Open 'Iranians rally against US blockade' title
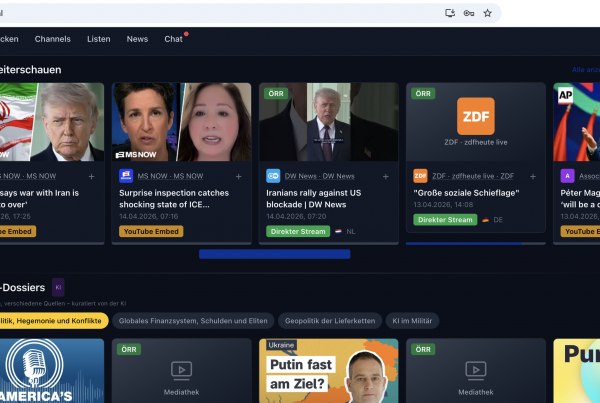This screenshot has height=403, width=600. point(313,199)
